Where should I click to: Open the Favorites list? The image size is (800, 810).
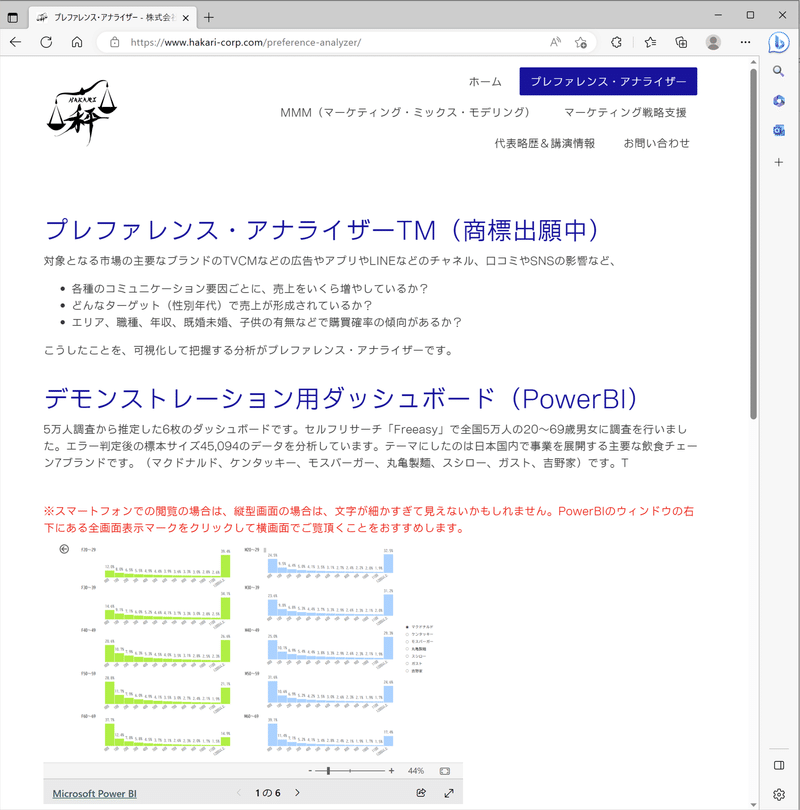click(650, 42)
